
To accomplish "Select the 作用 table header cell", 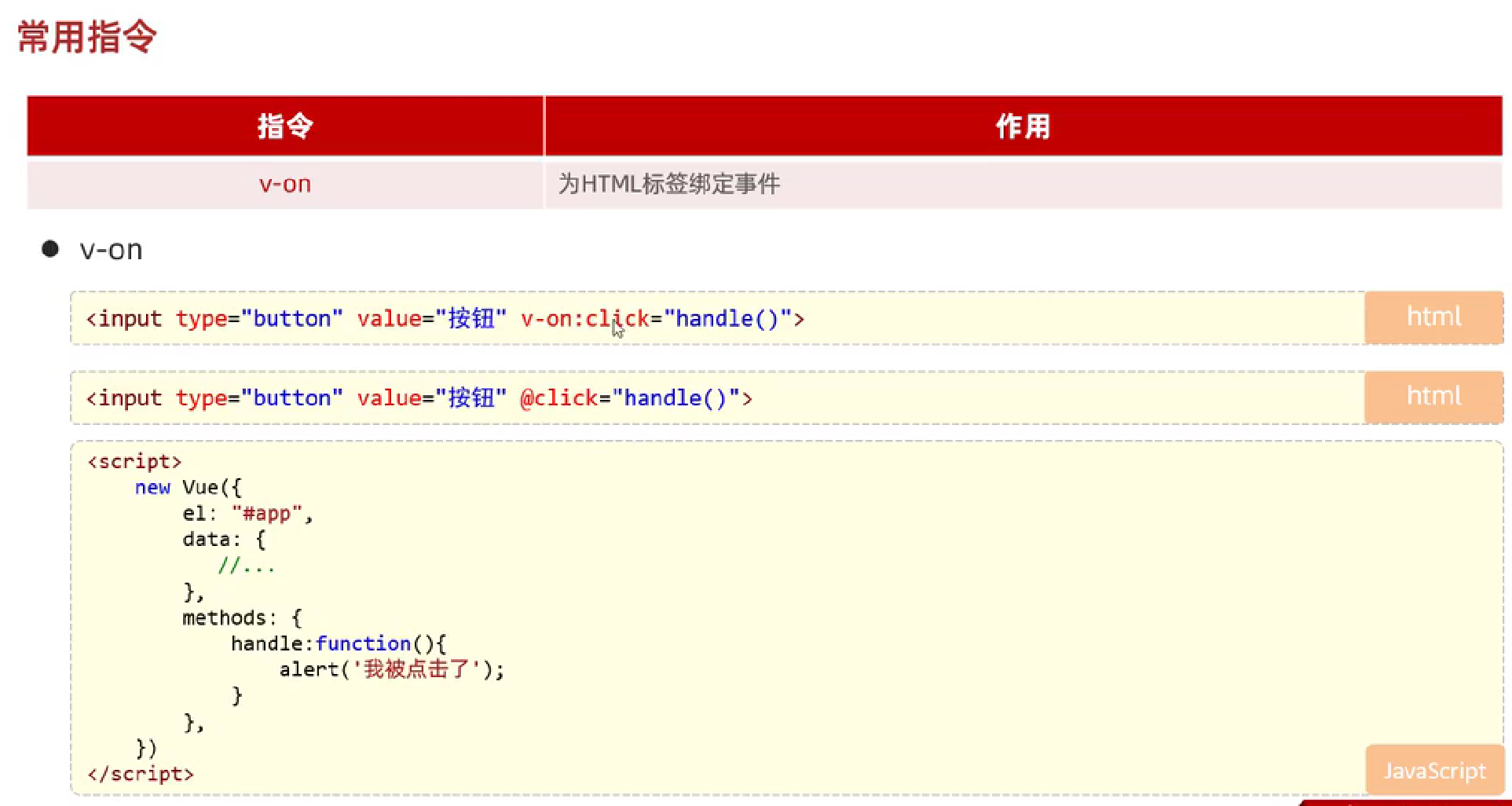I will click(1023, 126).
